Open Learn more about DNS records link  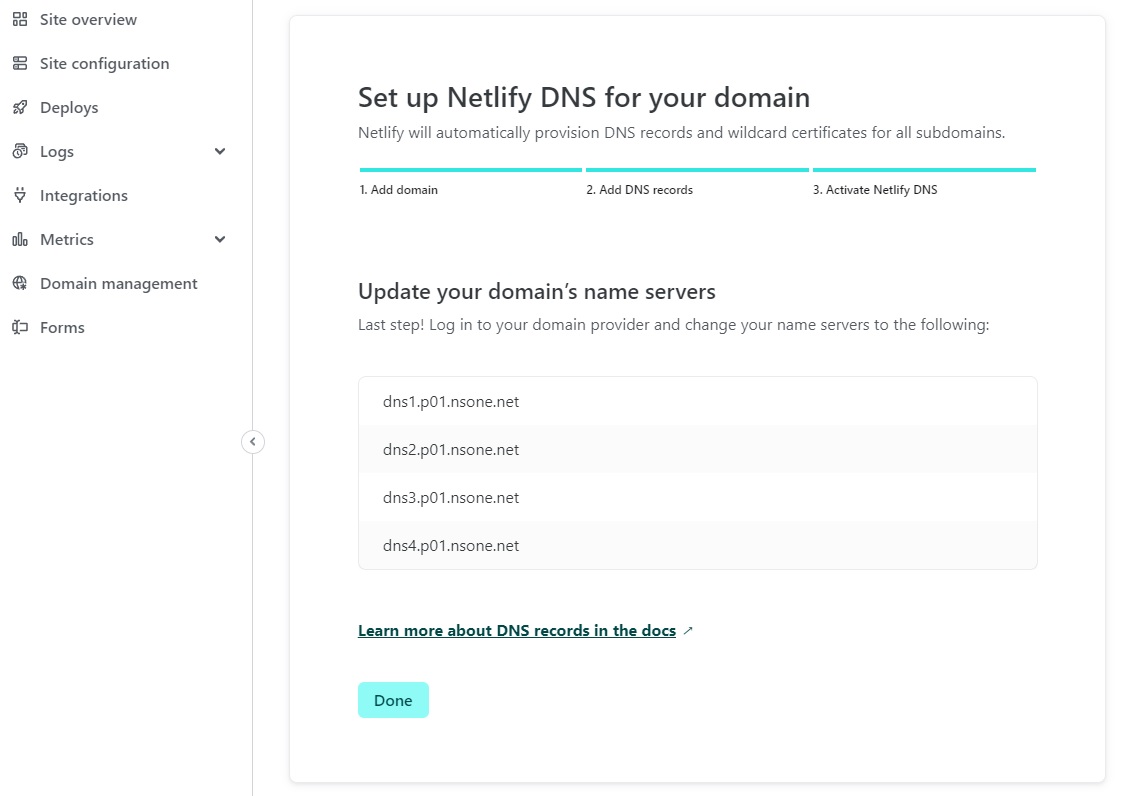click(x=517, y=631)
